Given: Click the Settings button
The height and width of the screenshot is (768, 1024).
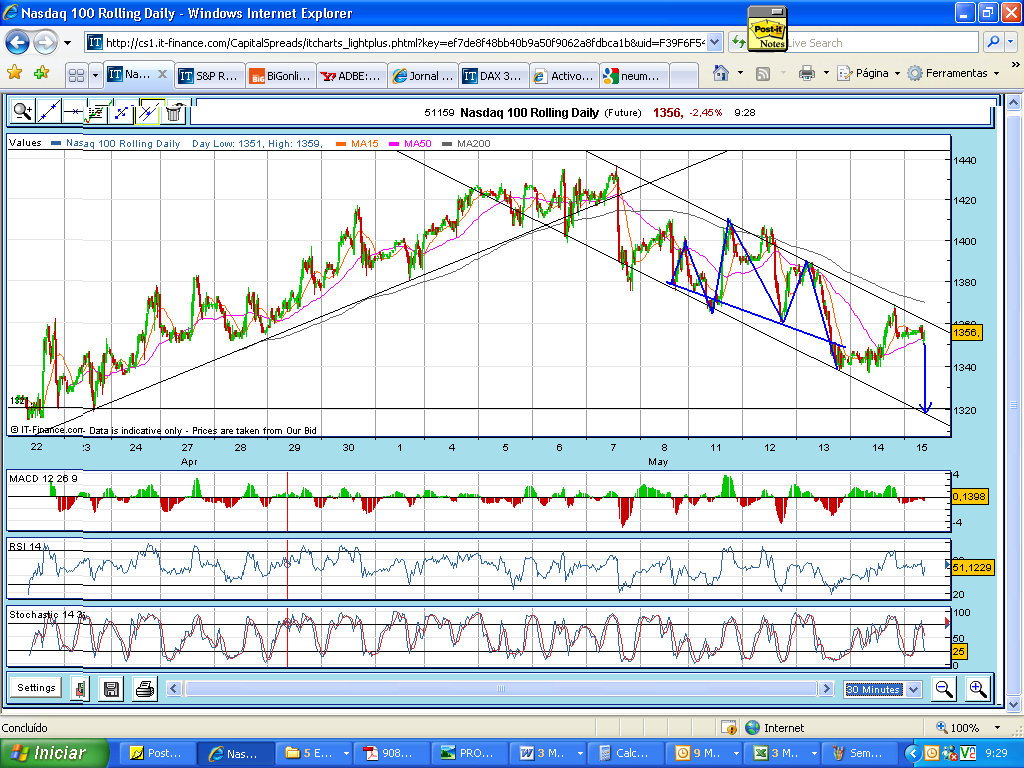Looking at the screenshot, I should (36, 688).
